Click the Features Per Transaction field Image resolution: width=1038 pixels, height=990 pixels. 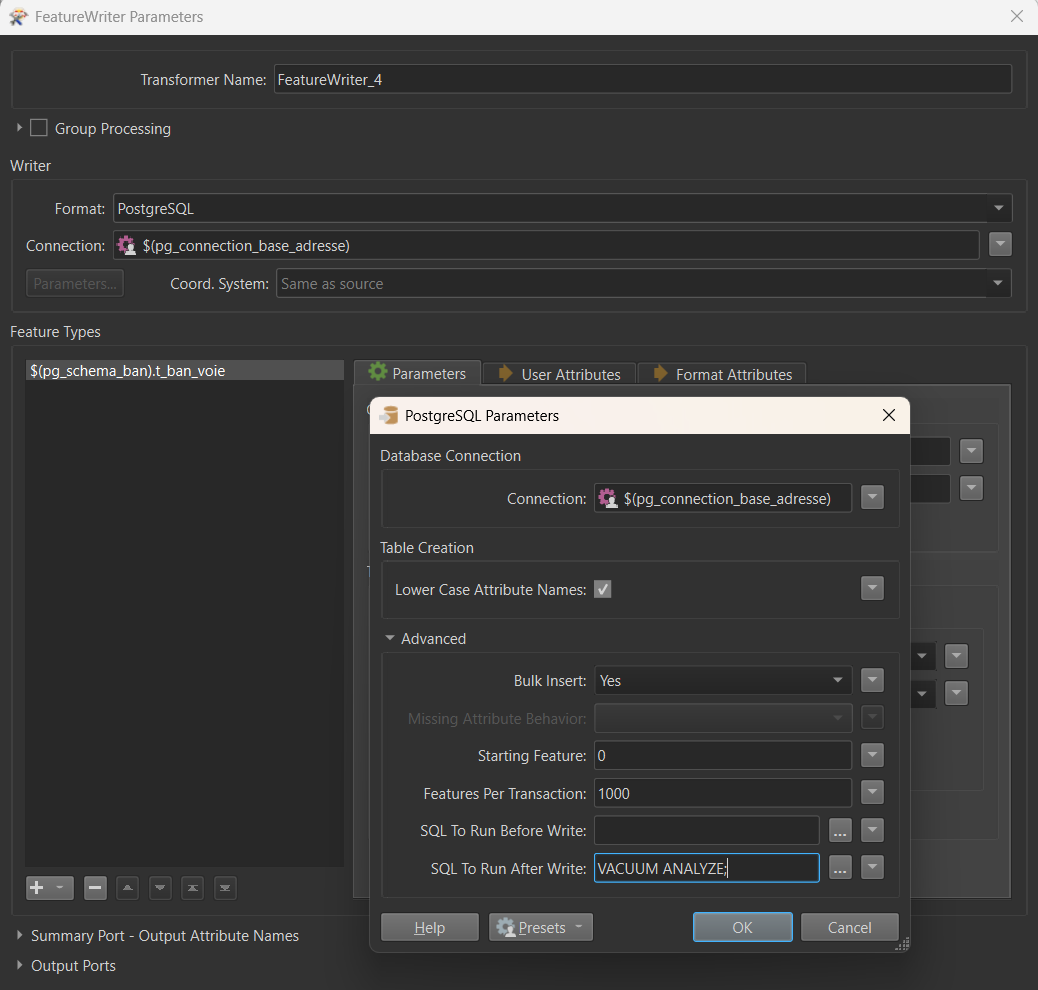(723, 793)
